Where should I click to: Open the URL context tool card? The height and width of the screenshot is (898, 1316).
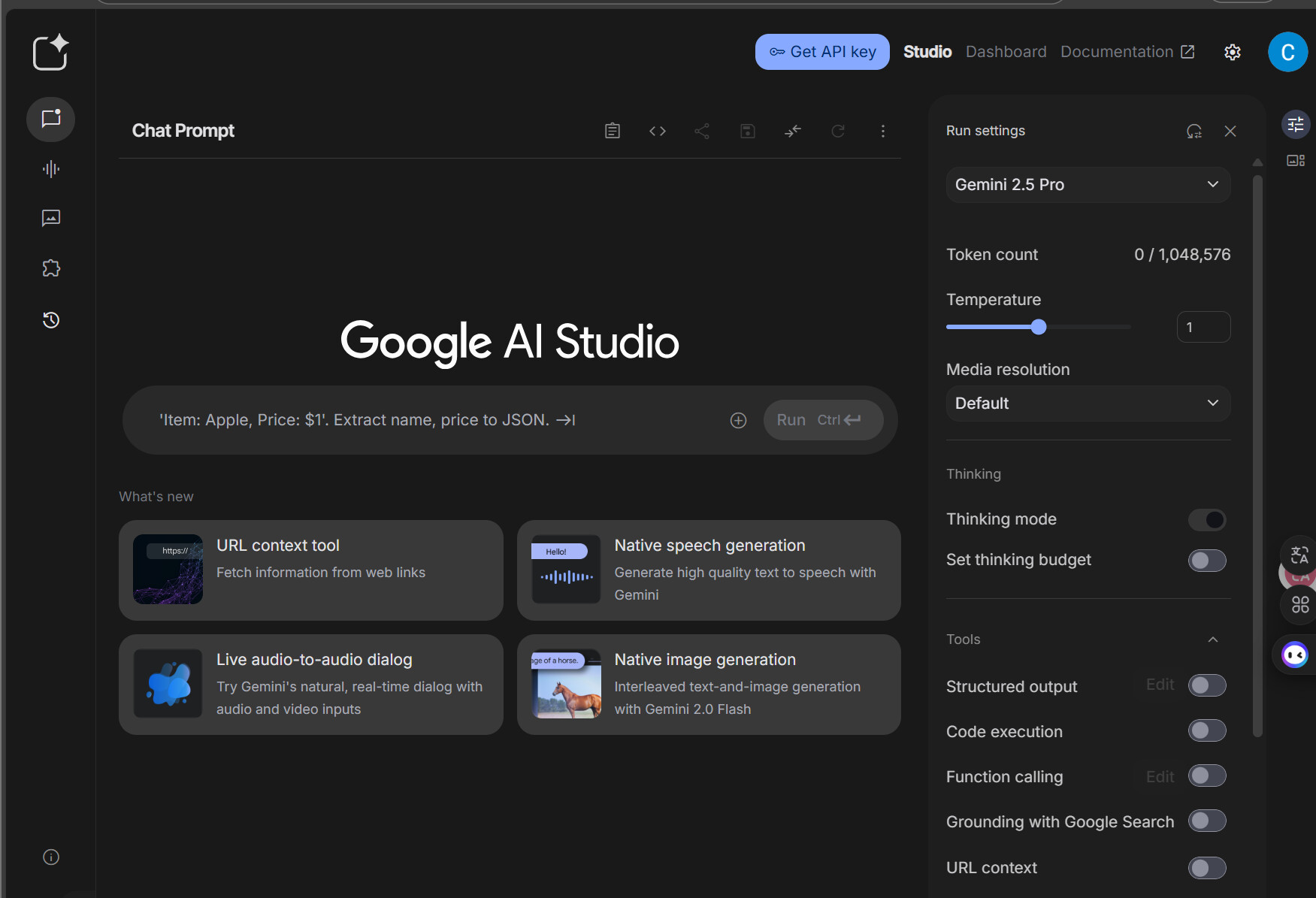pyautogui.click(x=310, y=570)
